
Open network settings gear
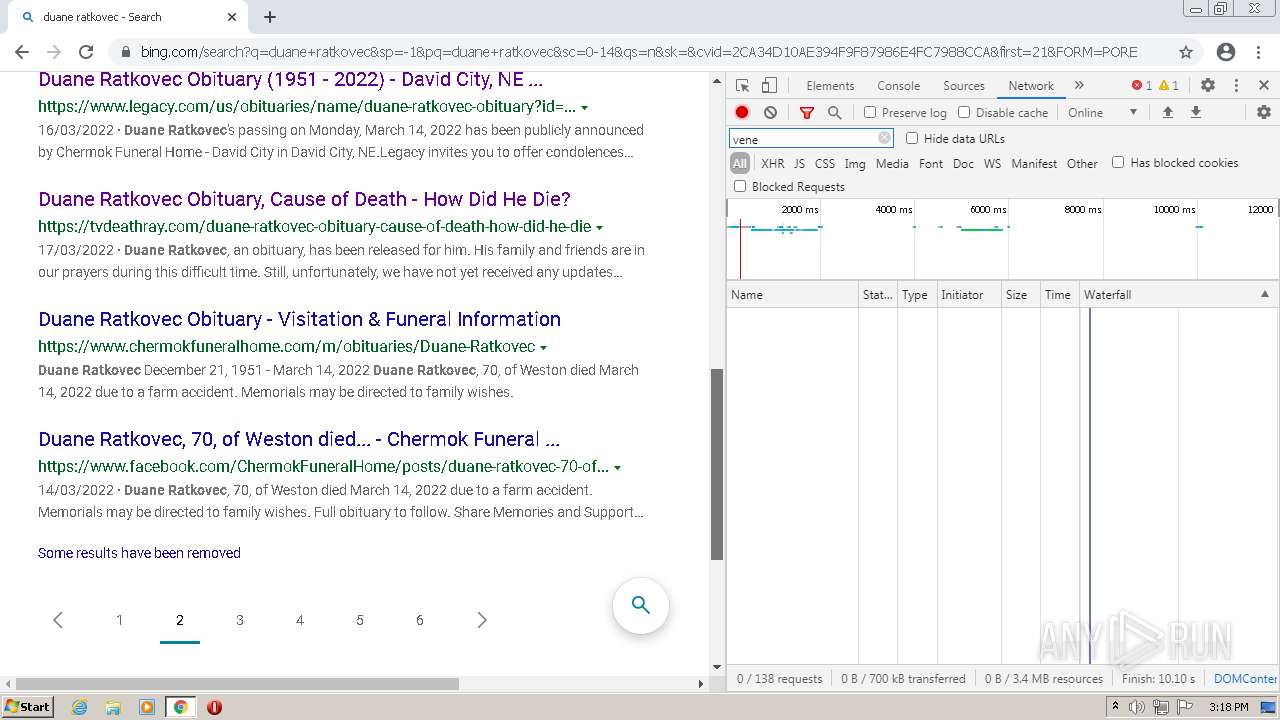[x=1264, y=112]
